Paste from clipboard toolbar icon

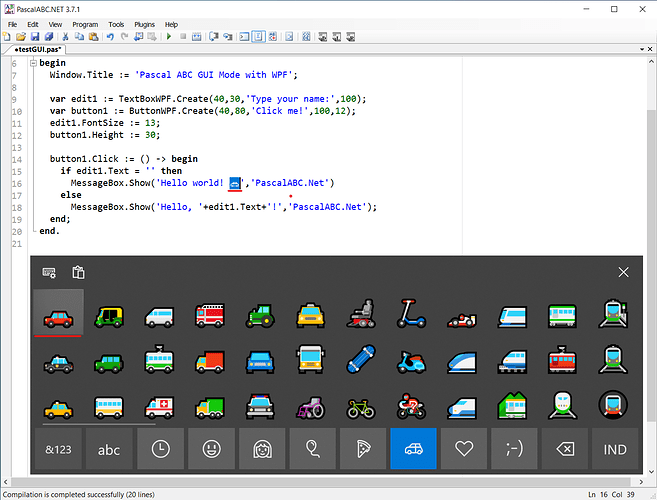93,37
